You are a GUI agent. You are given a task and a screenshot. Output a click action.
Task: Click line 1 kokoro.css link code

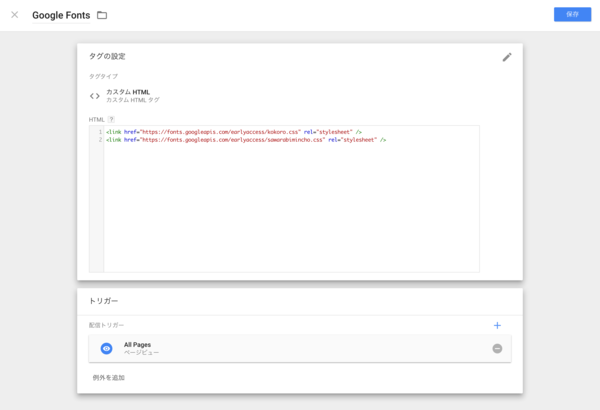(x=234, y=132)
